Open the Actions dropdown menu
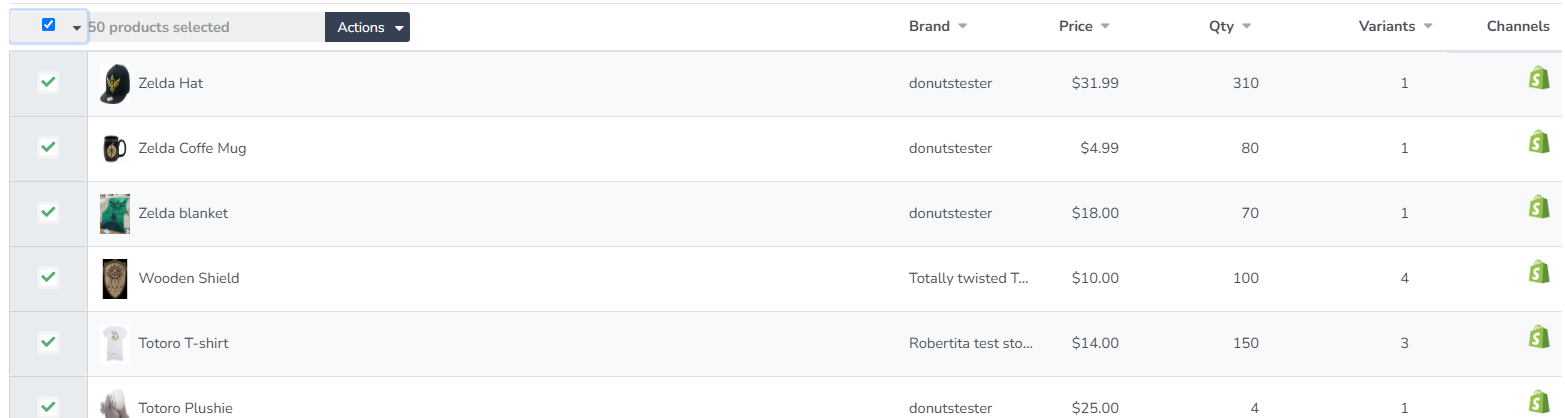This screenshot has width=1565, height=418. pyautogui.click(x=367, y=28)
